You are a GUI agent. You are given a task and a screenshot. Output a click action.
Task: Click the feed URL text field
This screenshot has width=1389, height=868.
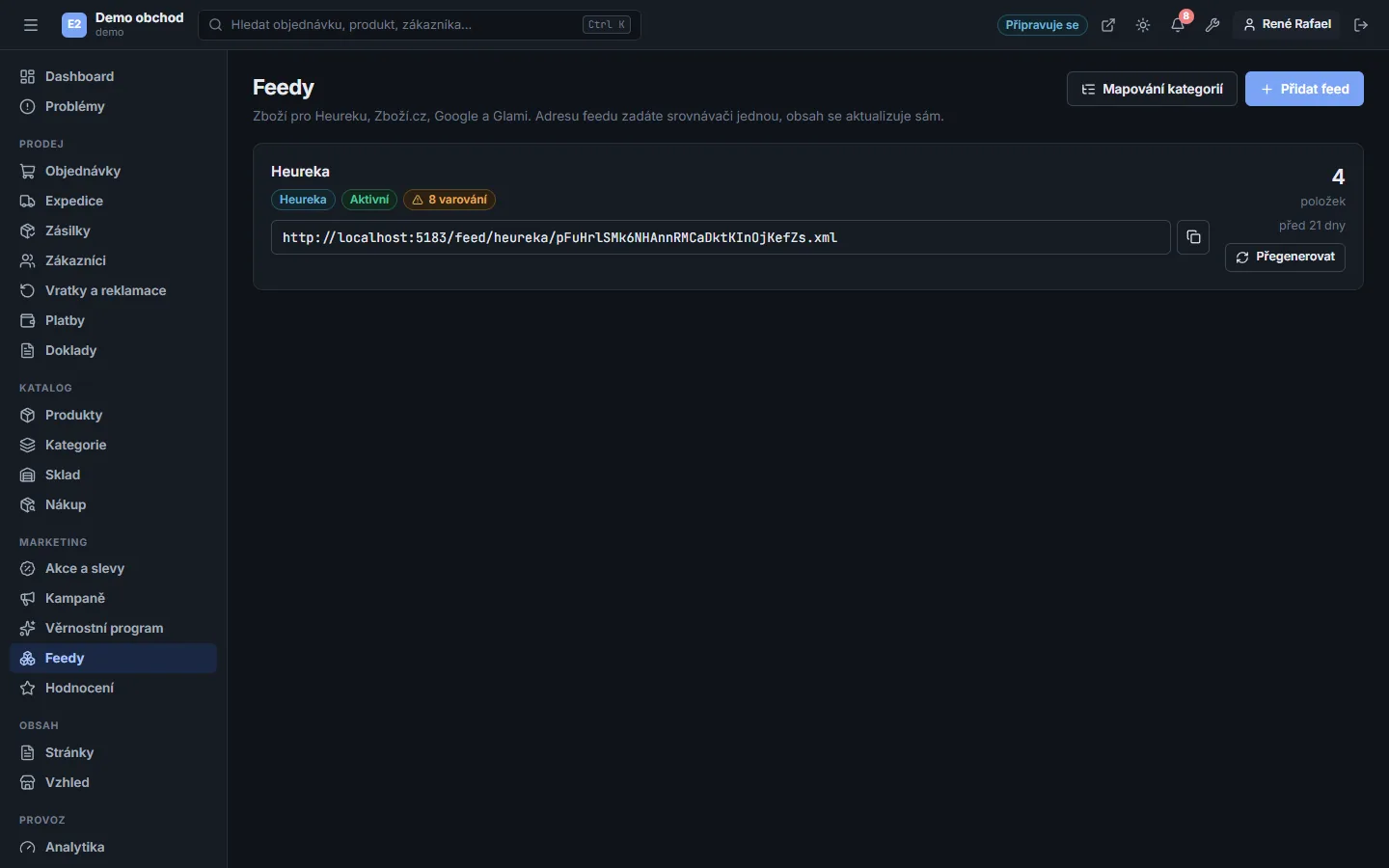721,237
